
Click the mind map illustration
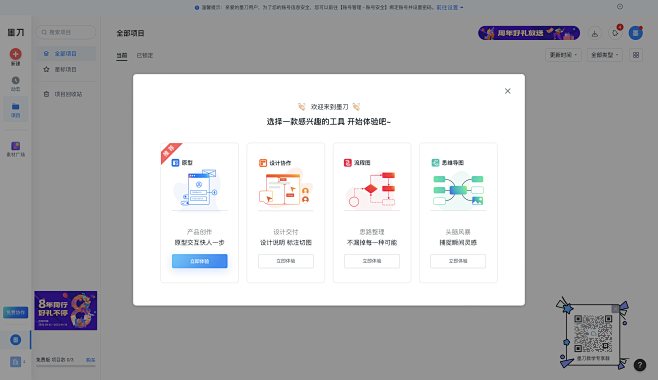coord(458,190)
